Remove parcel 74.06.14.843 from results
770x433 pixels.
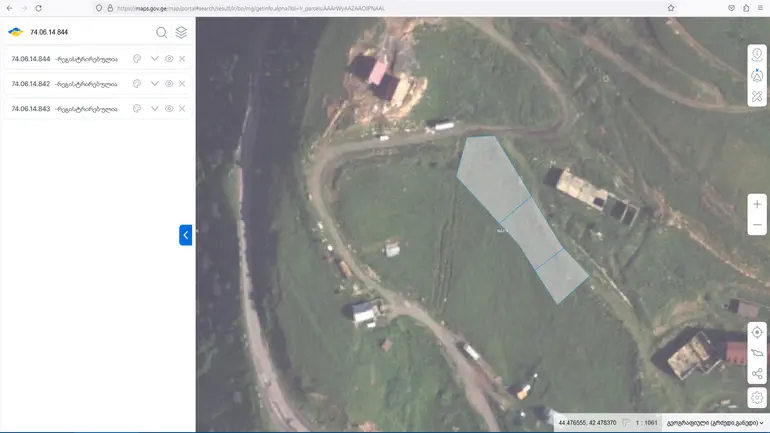click(182, 108)
